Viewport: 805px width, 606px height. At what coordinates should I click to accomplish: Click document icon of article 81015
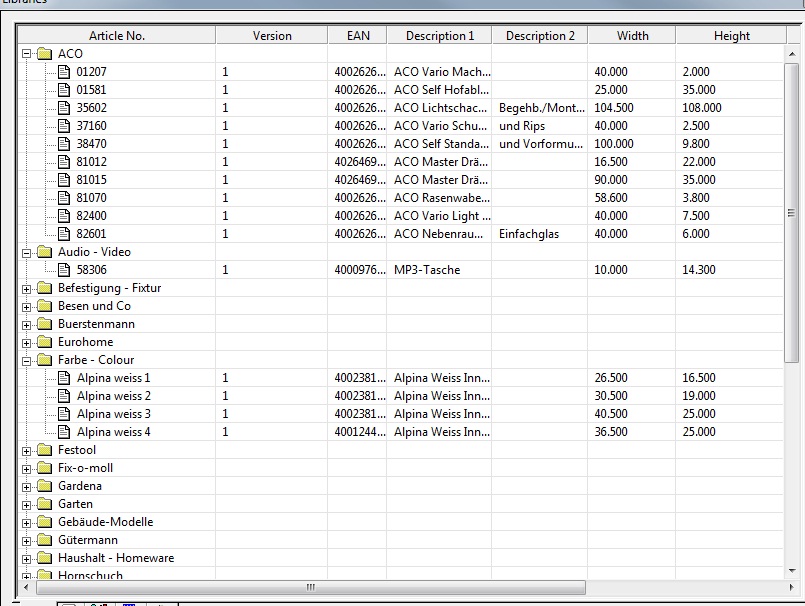click(64, 179)
